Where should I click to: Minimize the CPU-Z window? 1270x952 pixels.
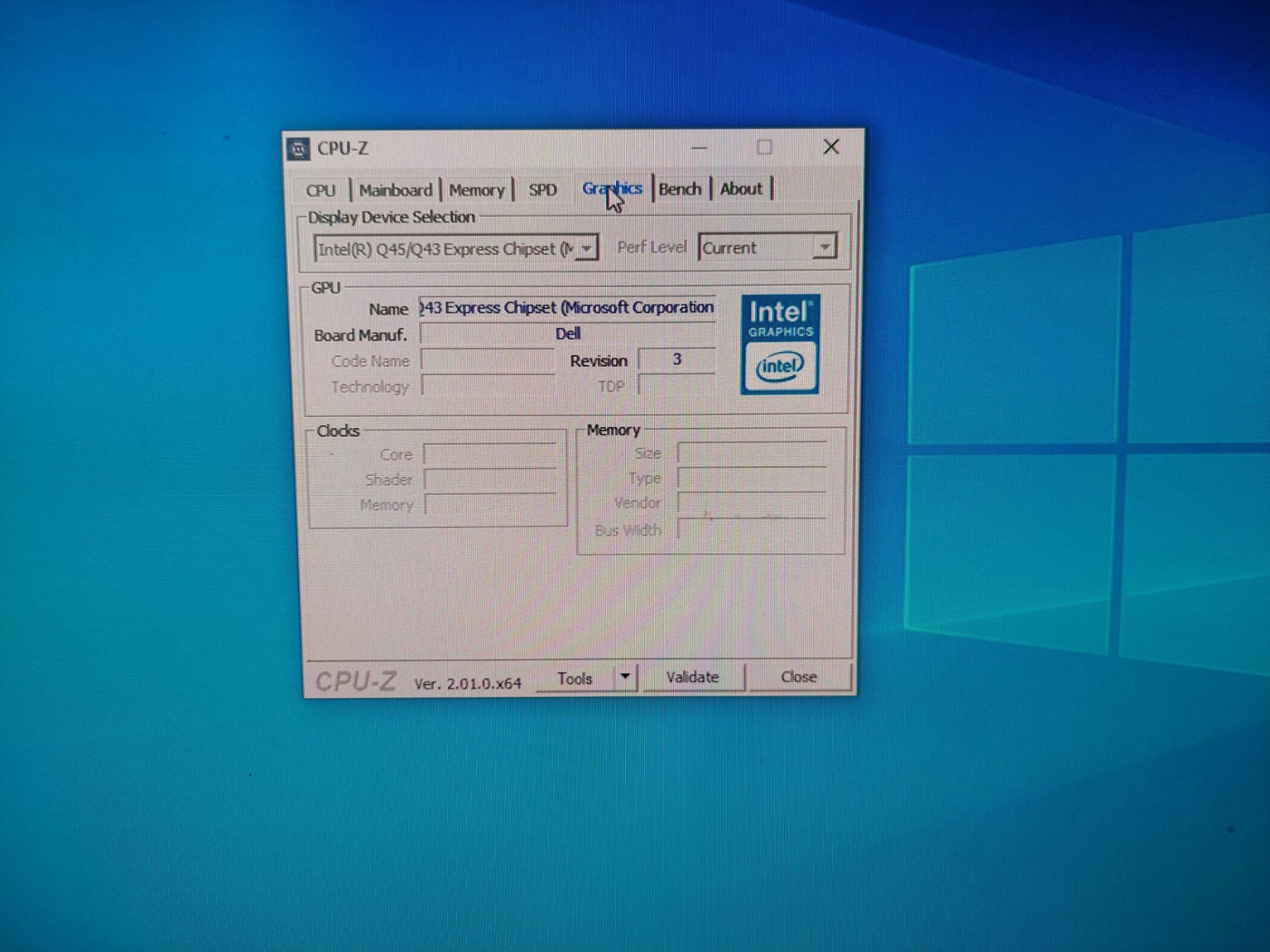click(x=700, y=147)
